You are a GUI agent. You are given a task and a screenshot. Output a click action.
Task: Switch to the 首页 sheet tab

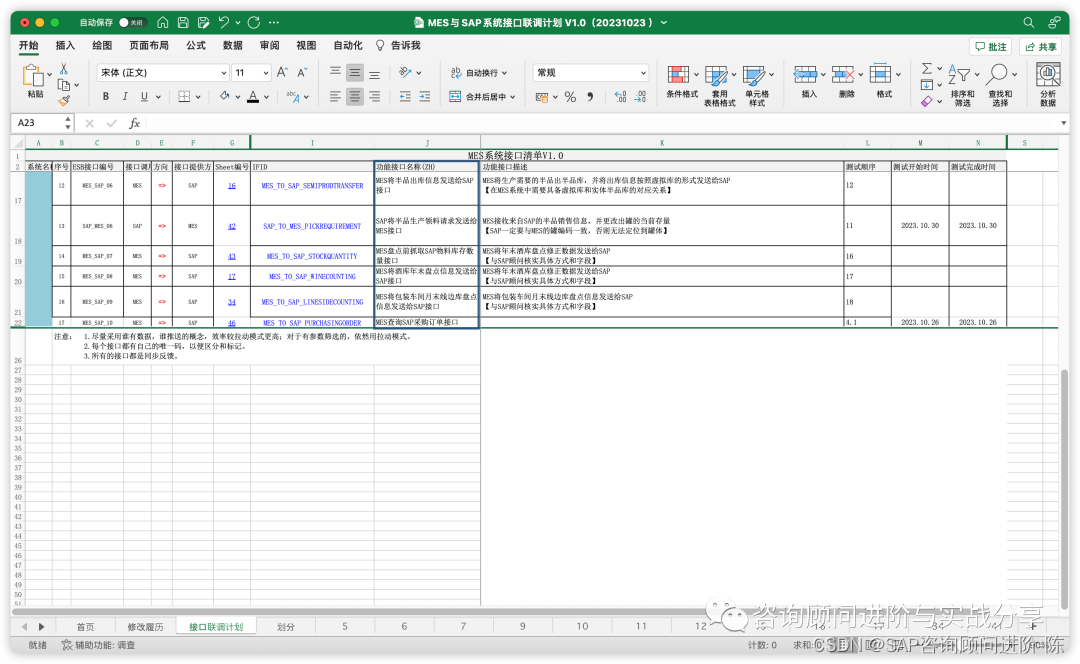(85, 627)
